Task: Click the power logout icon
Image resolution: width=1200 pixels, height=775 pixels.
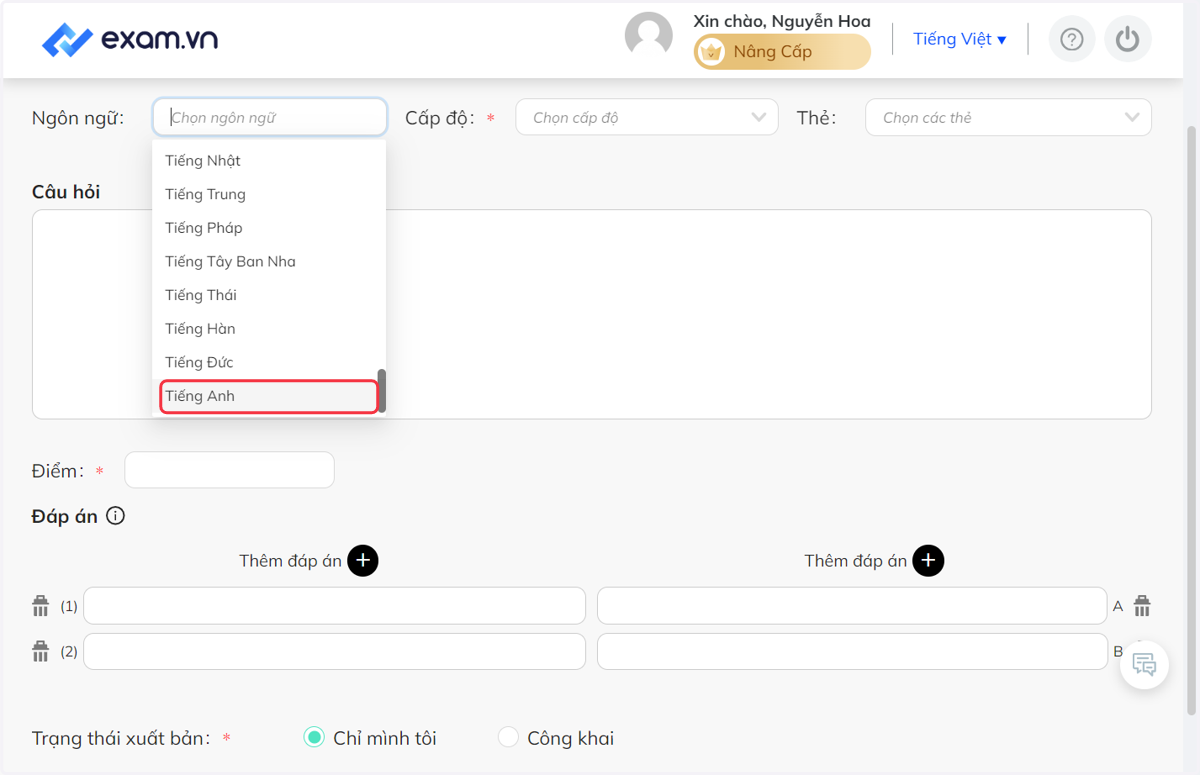Action: [x=1128, y=39]
